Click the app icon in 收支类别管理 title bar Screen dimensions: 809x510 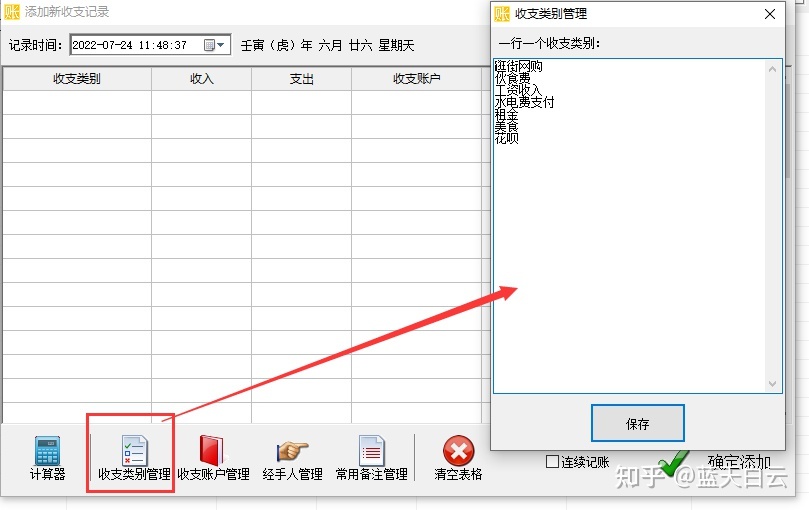click(501, 14)
